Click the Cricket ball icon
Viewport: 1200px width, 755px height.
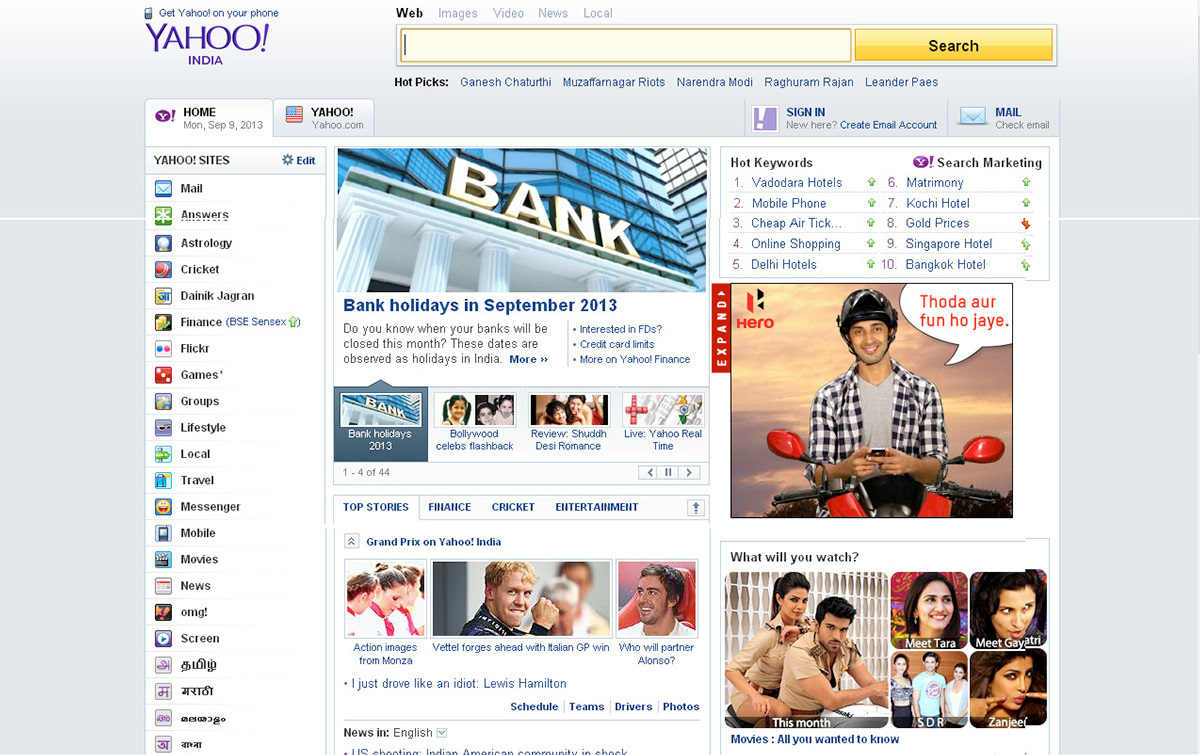pos(163,269)
